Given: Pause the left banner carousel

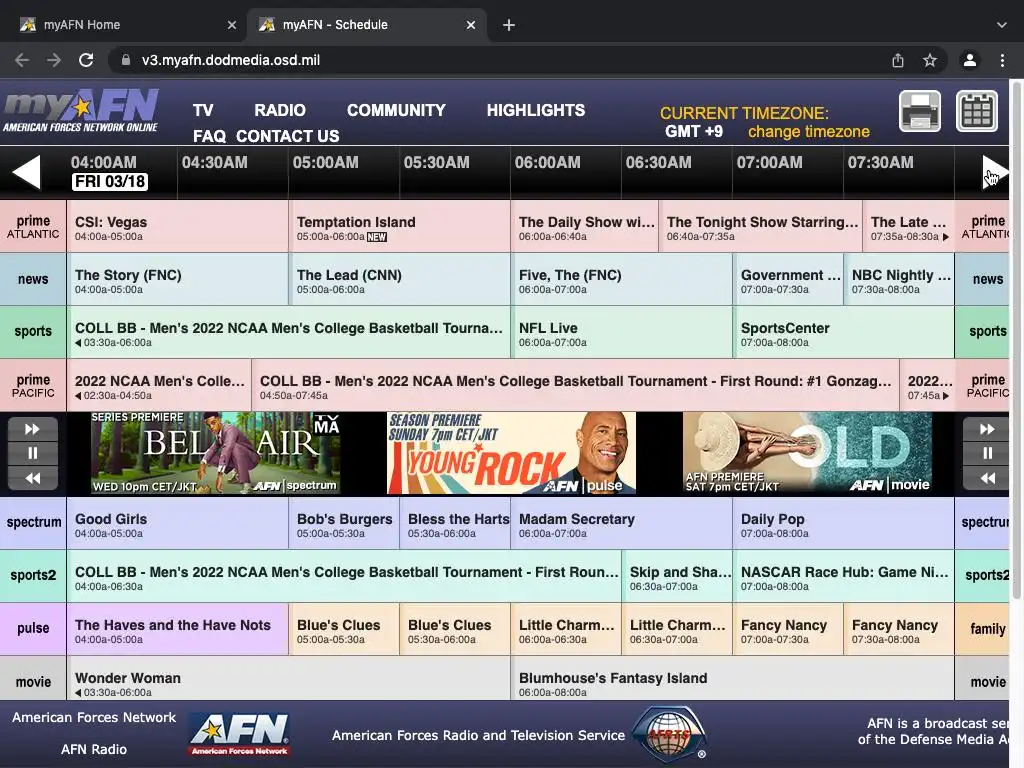Looking at the screenshot, I should [x=33, y=453].
